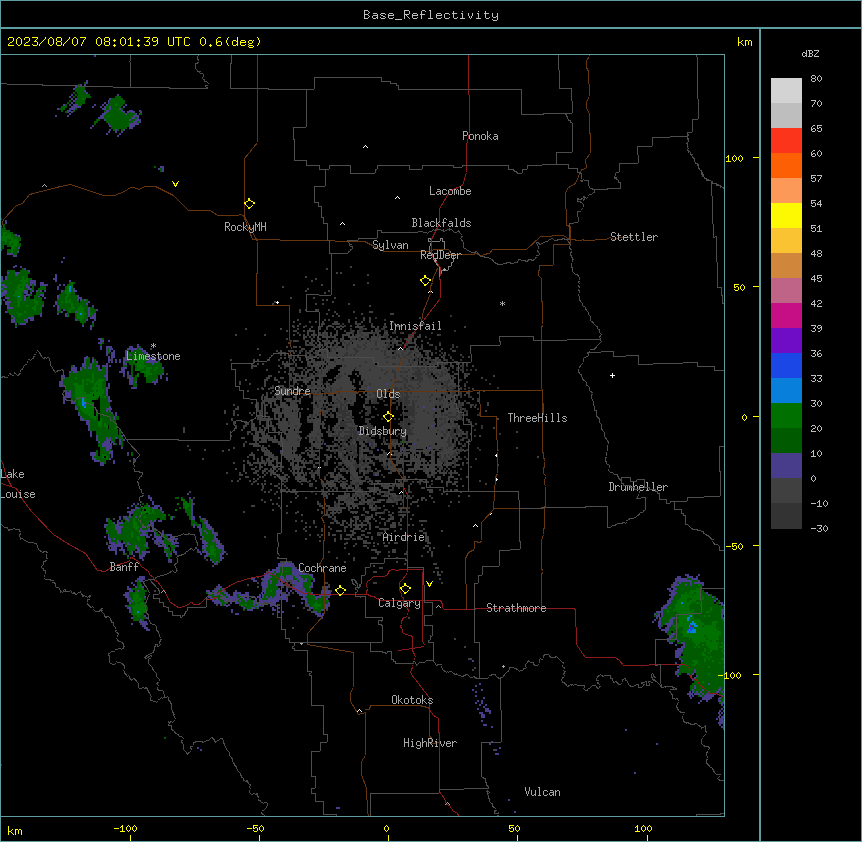The image size is (862, 842).
Task: Click the asterisk marker above Limestone
Action: (x=153, y=346)
